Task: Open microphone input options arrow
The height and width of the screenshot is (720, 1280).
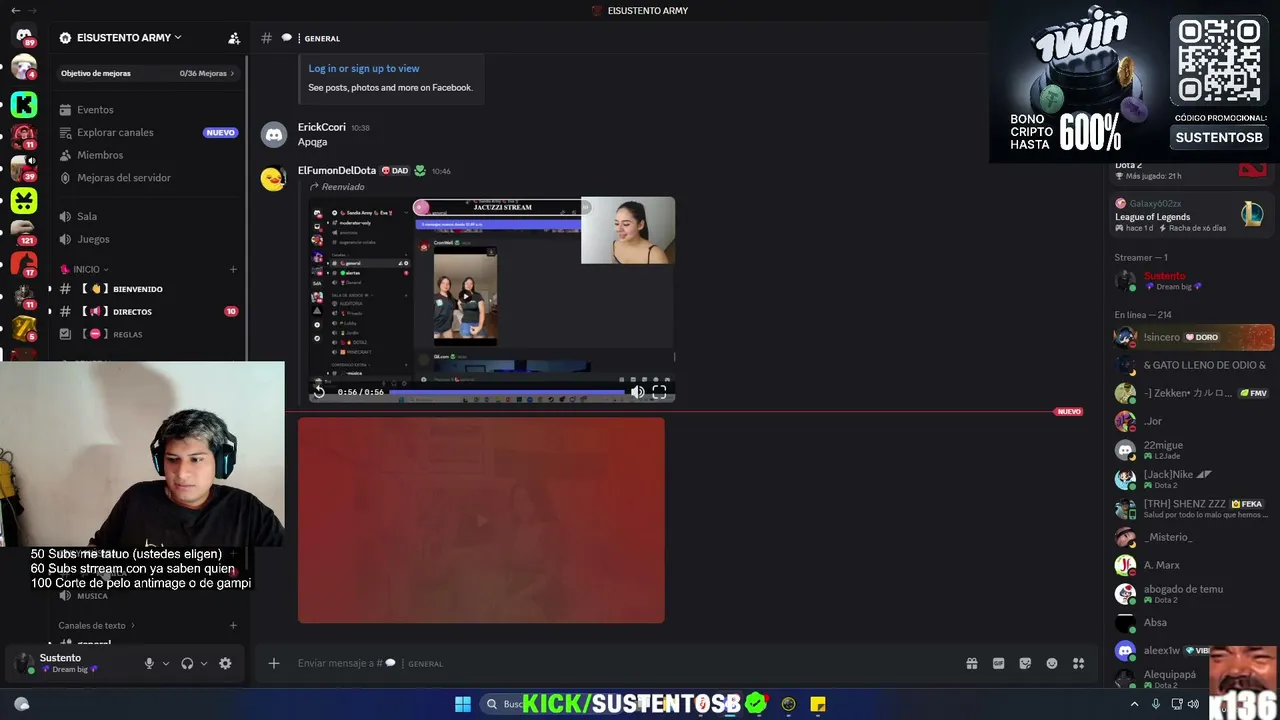Action: click(166, 663)
